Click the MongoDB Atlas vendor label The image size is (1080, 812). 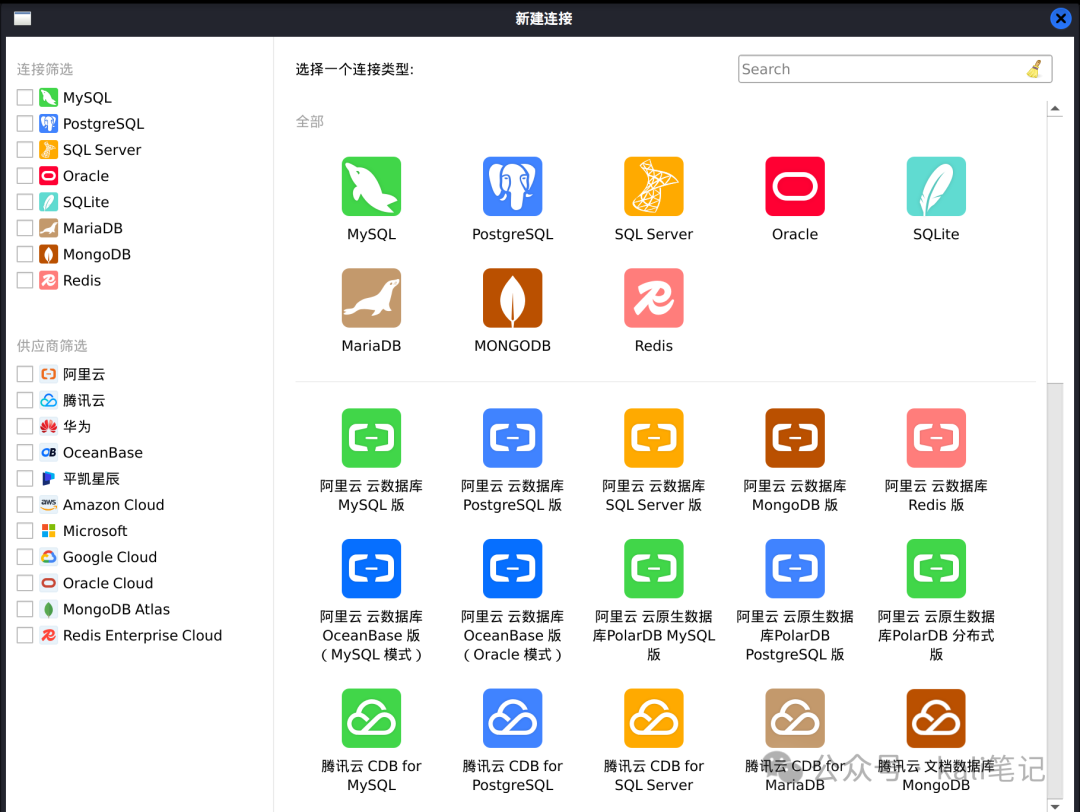pos(116,610)
